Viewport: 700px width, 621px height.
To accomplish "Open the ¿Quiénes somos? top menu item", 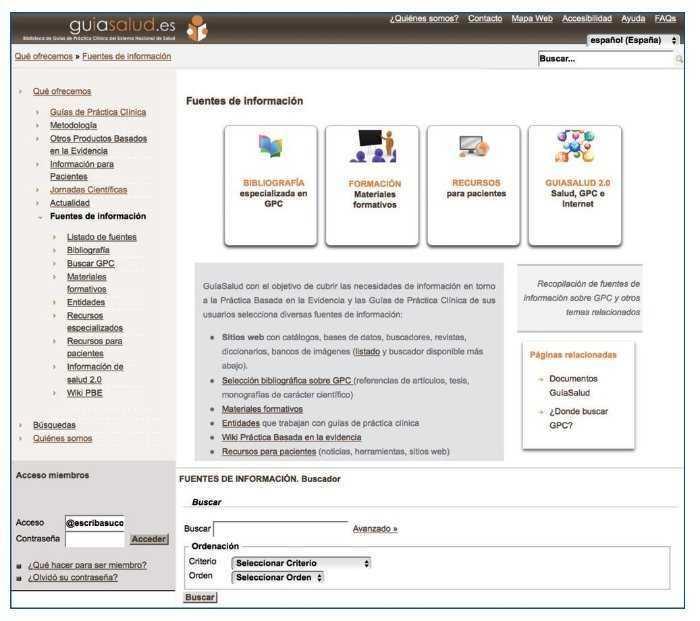I will coord(424,19).
